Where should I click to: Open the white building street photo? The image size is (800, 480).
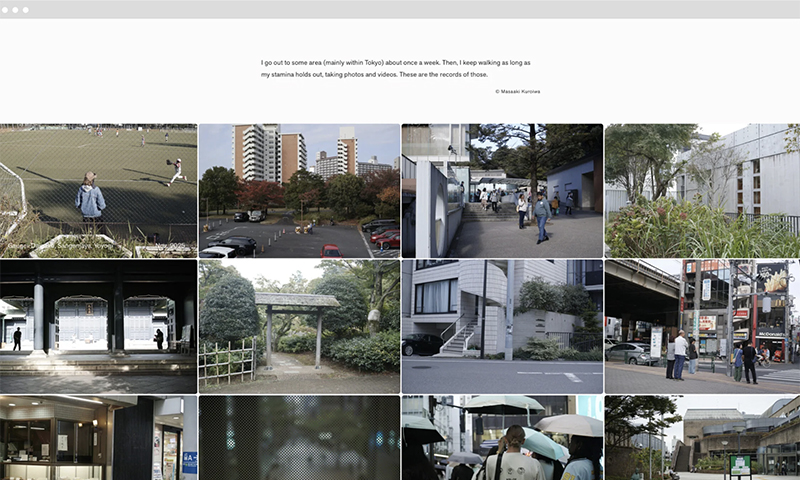[x=503, y=326]
